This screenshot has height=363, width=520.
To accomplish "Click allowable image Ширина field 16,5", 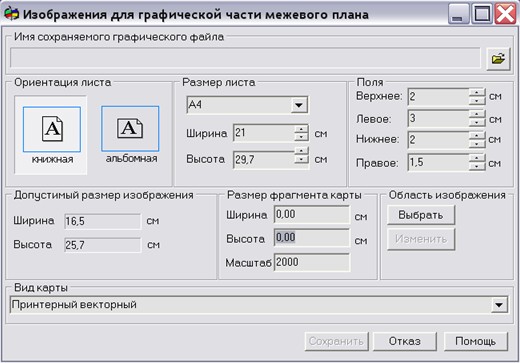I will point(102,221).
